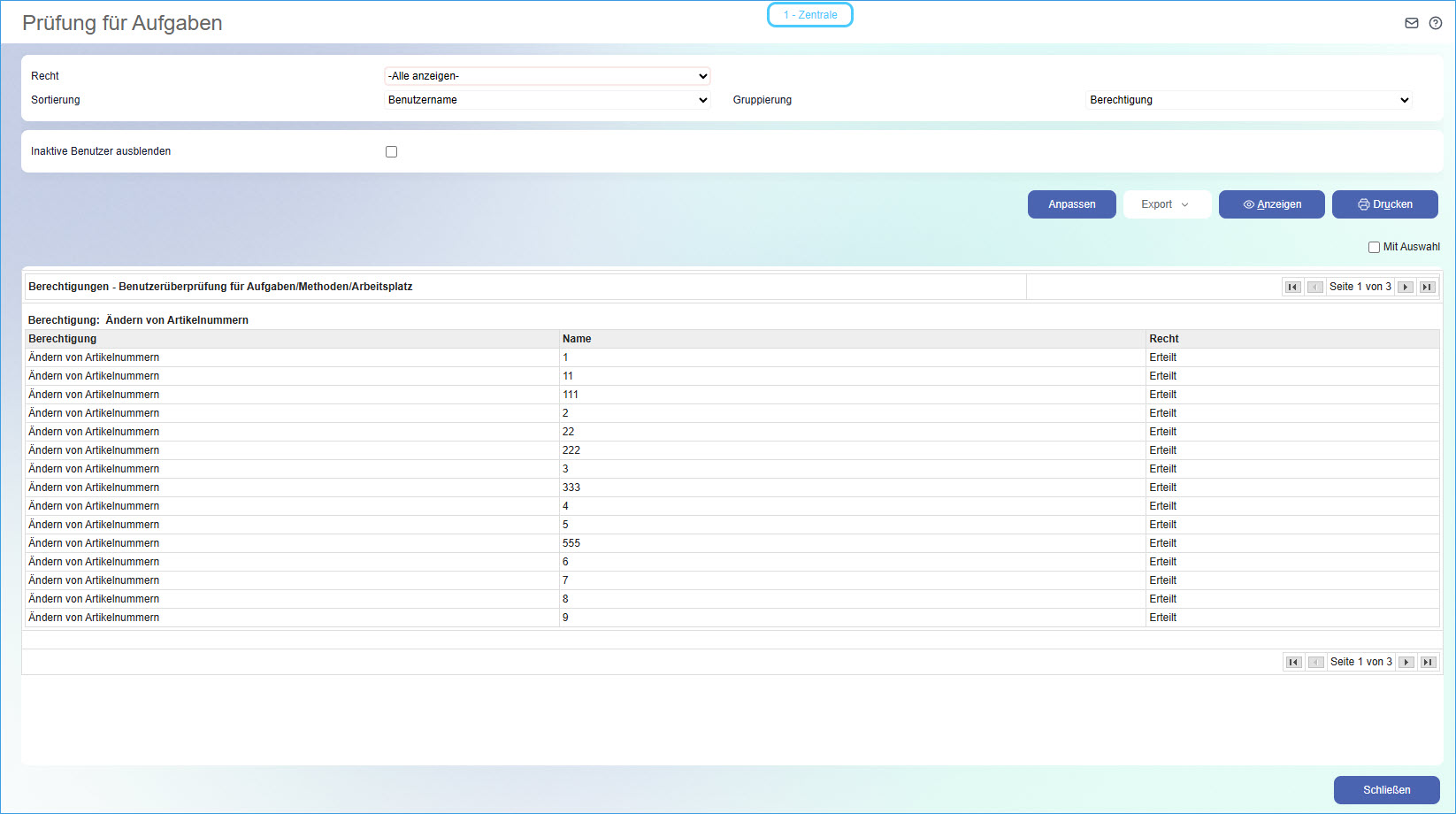Jump to first page in top pager
1456x814 pixels.
coord(1292,287)
